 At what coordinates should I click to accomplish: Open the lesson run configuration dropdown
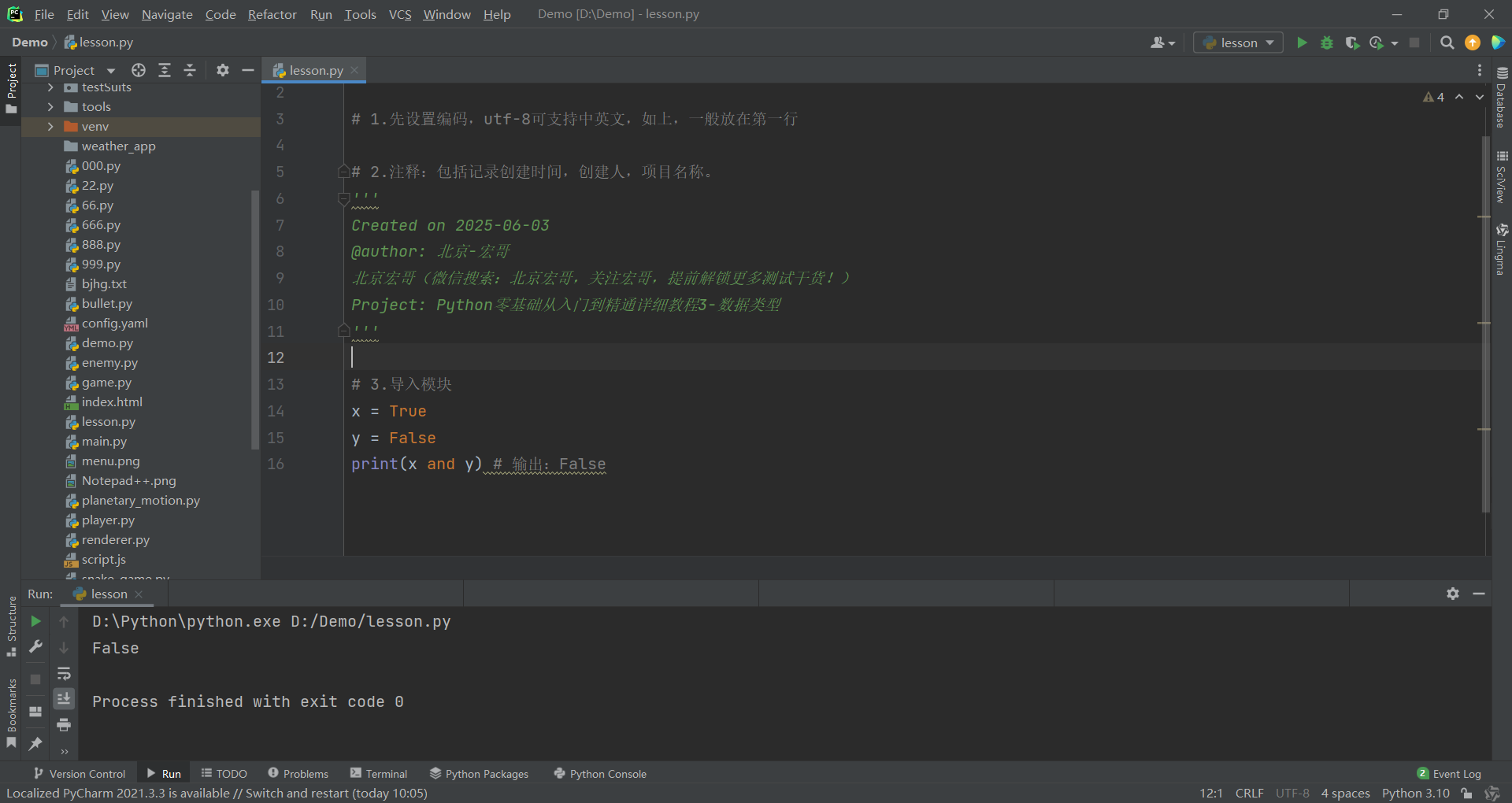[1238, 43]
